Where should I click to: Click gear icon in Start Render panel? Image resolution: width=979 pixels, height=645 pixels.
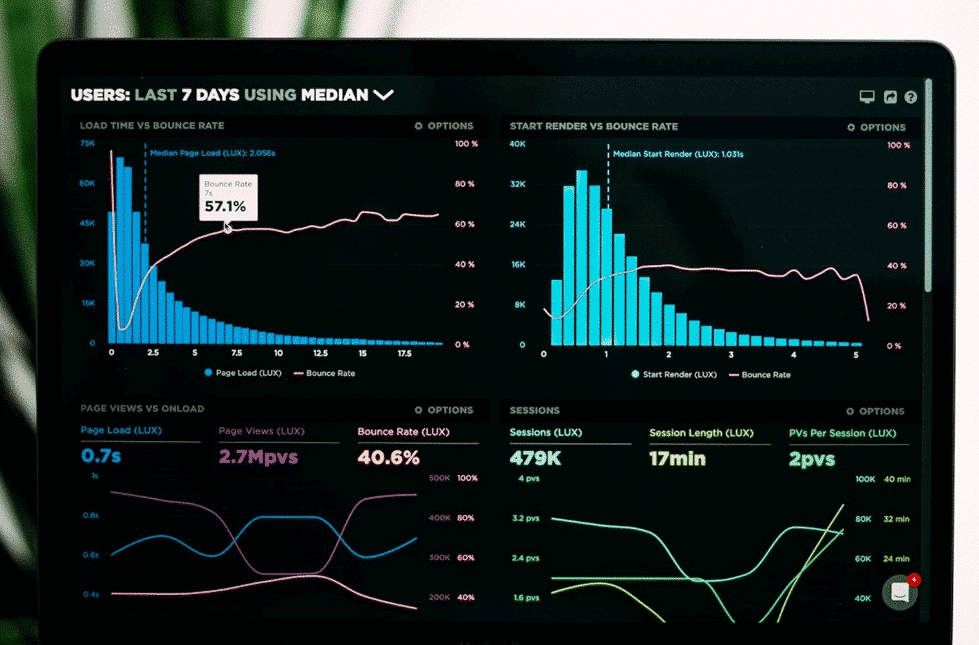851,127
